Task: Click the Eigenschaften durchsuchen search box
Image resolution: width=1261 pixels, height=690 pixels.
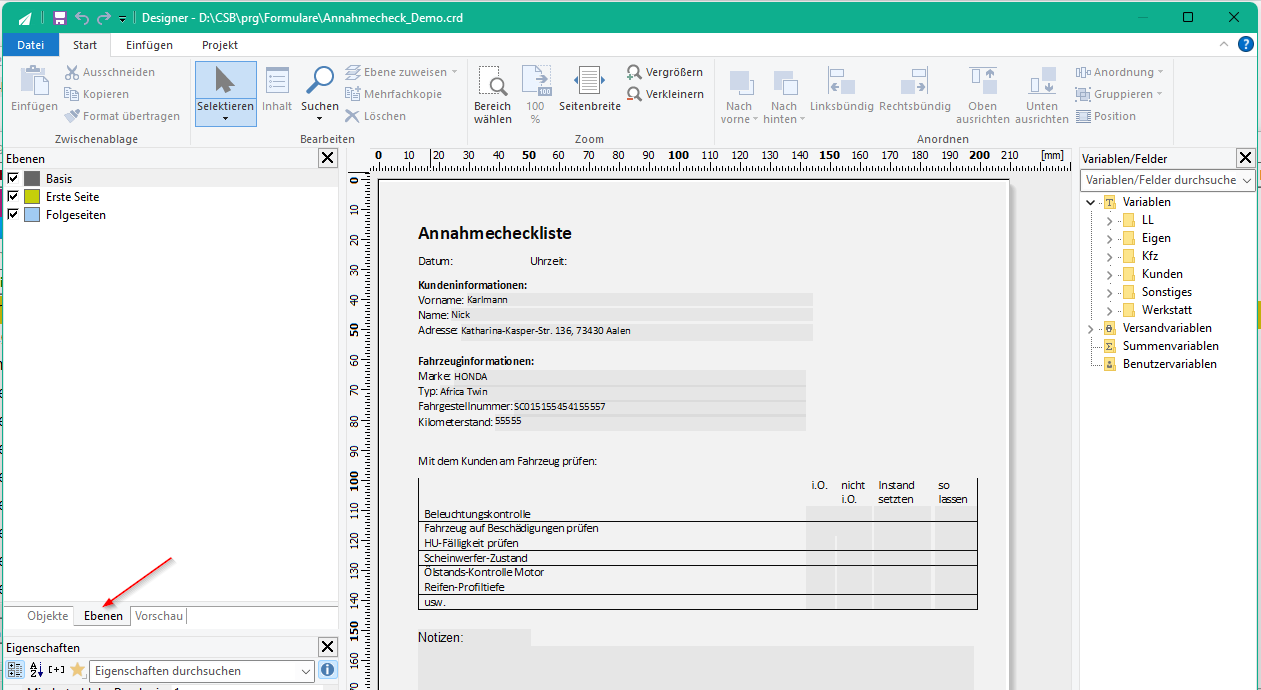Action: click(x=202, y=671)
